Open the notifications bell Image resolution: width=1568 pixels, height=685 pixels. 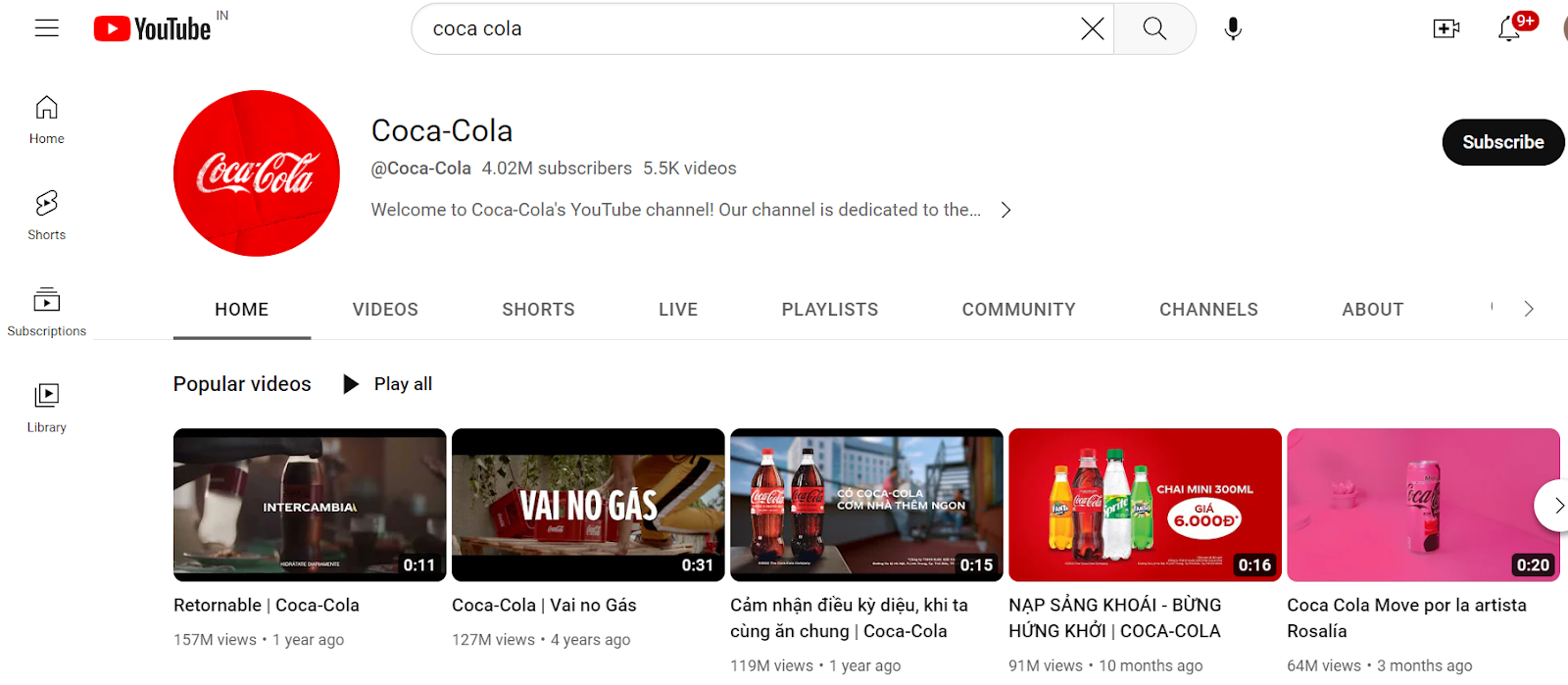pyautogui.click(x=1509, y=29)
